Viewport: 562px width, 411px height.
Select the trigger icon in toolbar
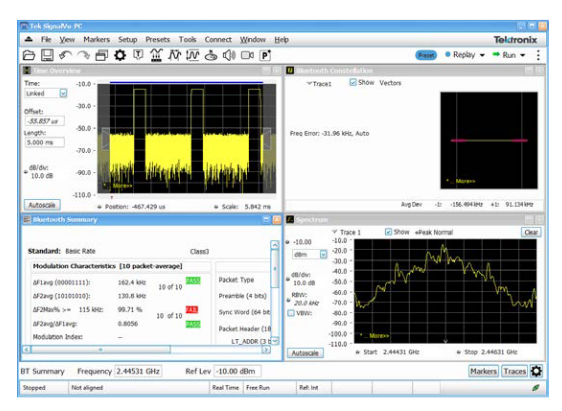(x=138, y=55)
